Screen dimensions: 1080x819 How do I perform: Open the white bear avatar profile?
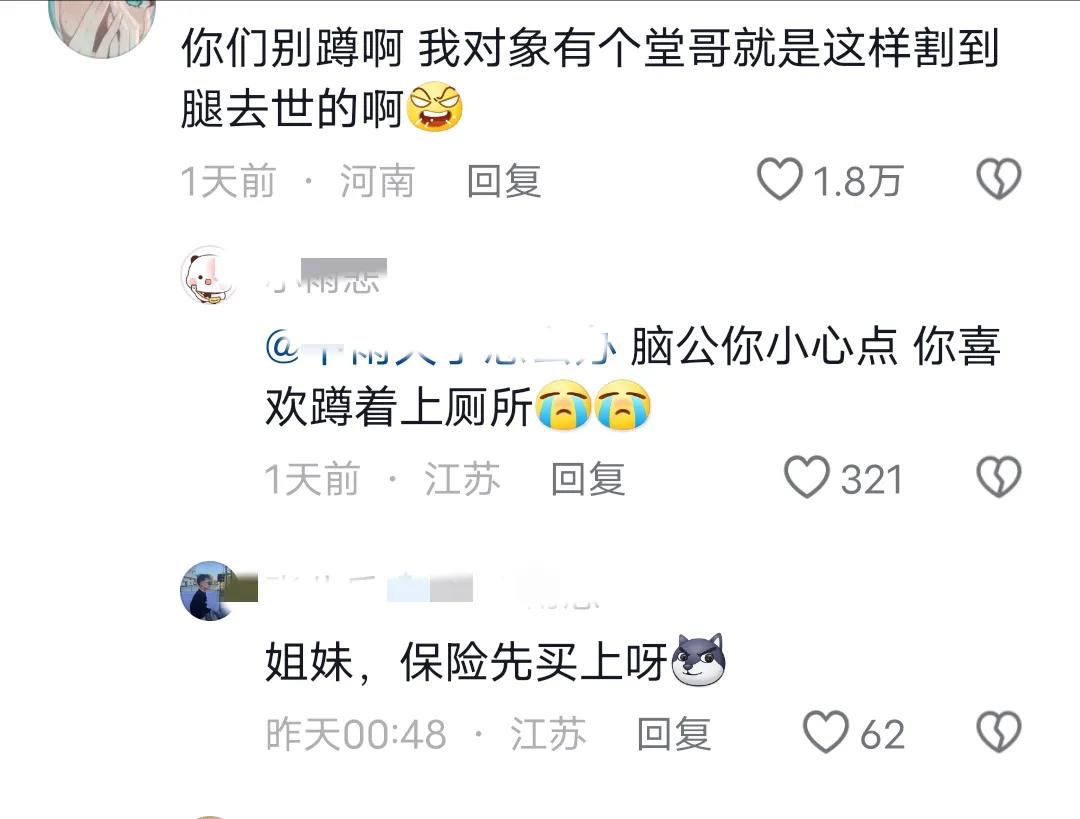tap(207, 275)
